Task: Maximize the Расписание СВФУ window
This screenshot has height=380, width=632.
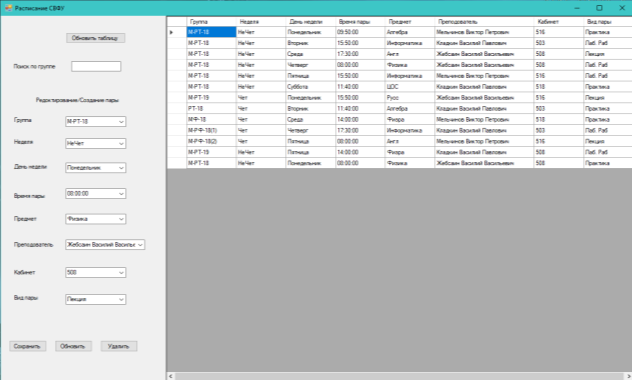Action: click(599, 8)
